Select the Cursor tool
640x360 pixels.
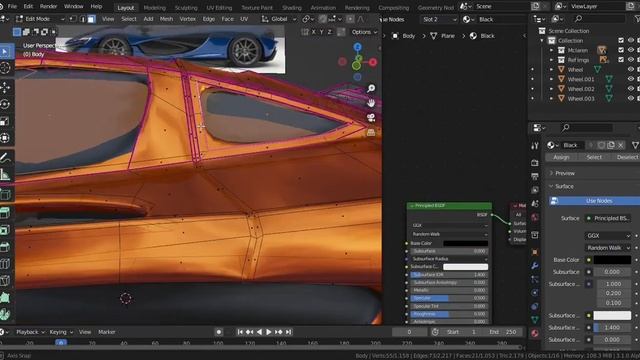5,68
